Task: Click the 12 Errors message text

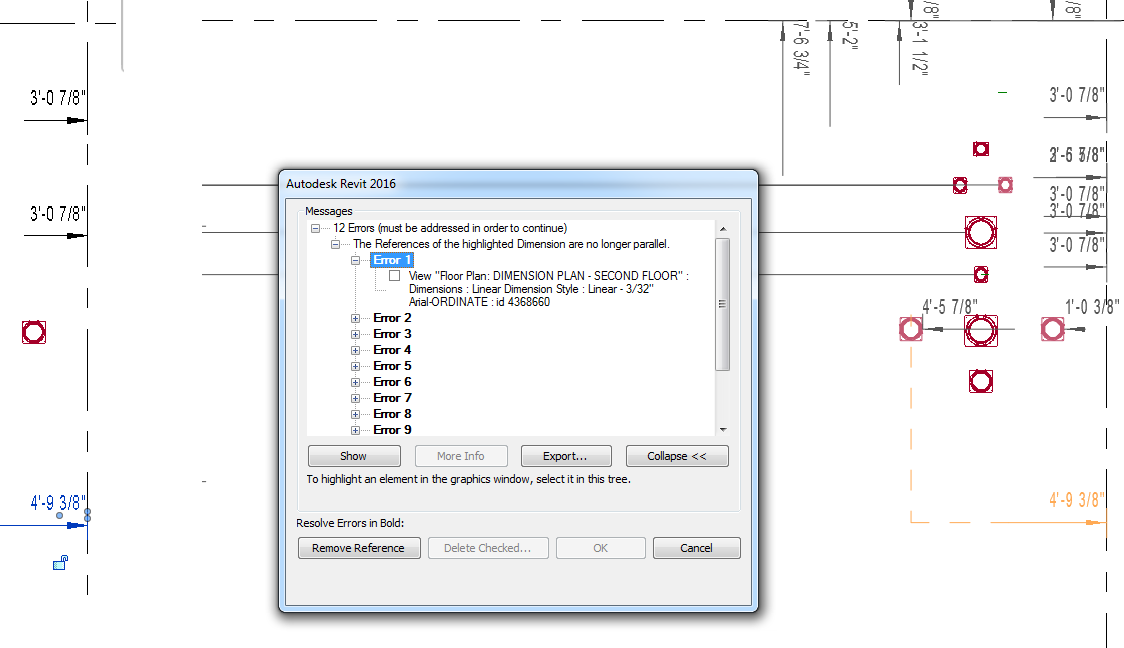Action: point(449,228)
